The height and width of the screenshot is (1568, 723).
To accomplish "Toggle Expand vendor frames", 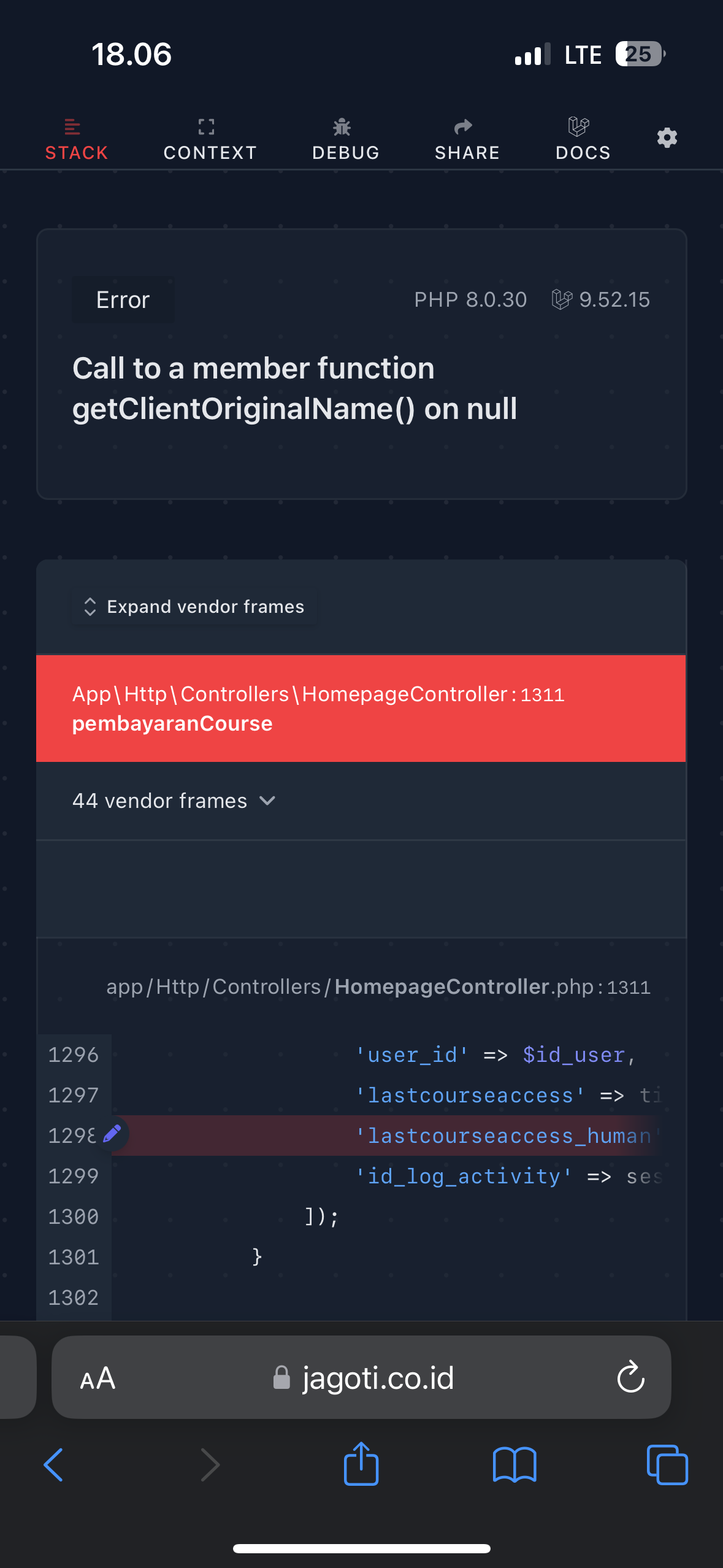I will (194, 607).
